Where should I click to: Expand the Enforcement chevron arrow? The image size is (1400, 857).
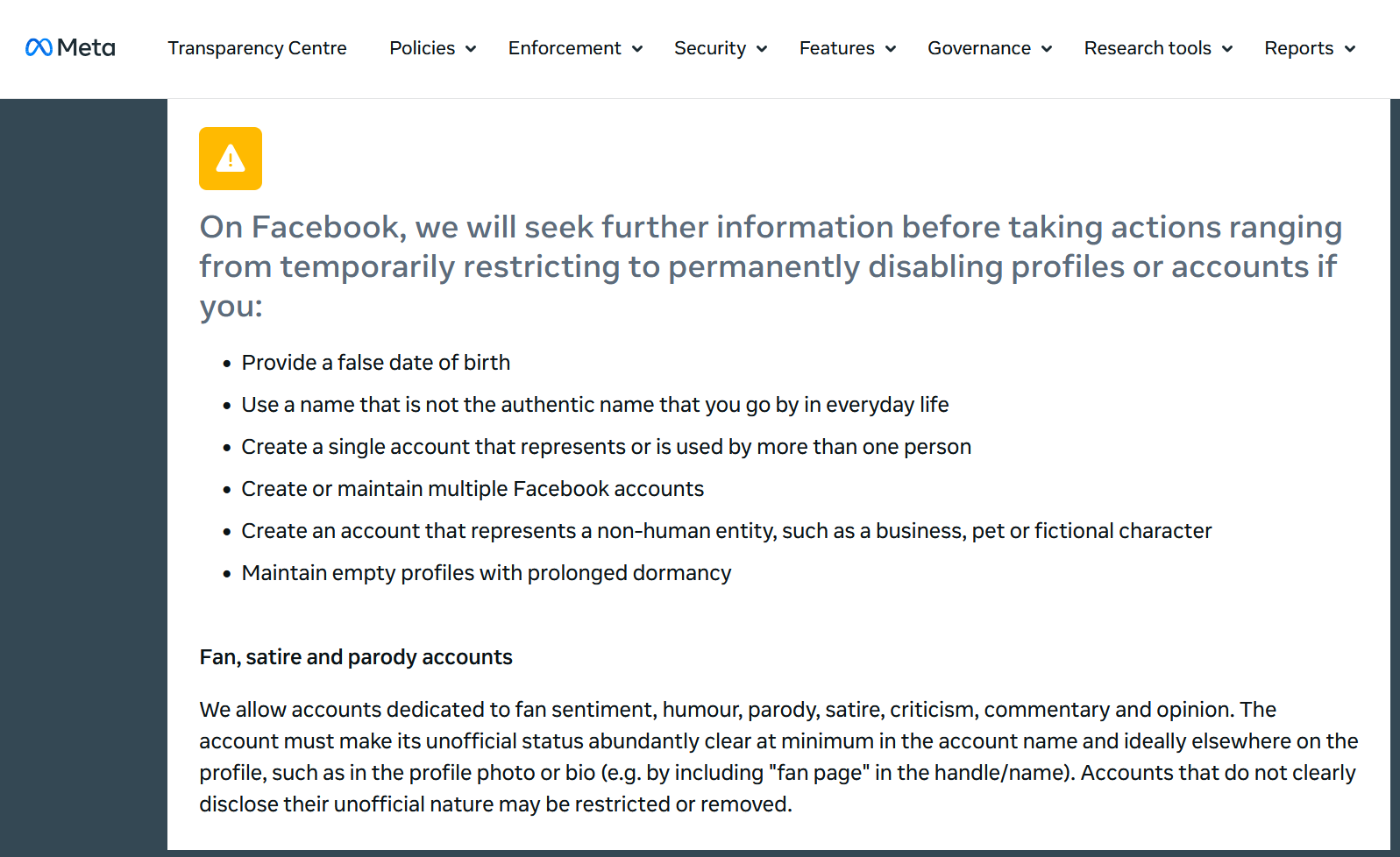click(637, 49)
